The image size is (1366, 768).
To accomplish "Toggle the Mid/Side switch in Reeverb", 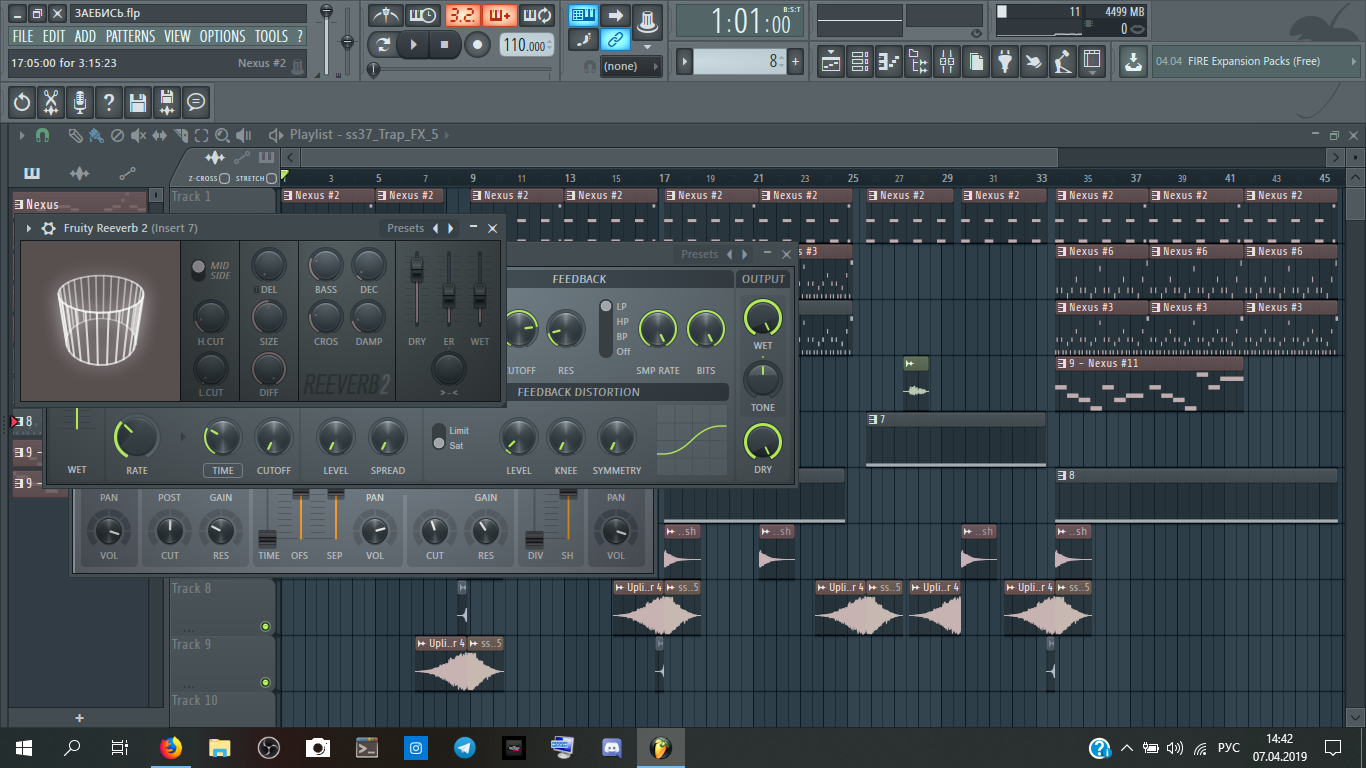I will [198, 269].
